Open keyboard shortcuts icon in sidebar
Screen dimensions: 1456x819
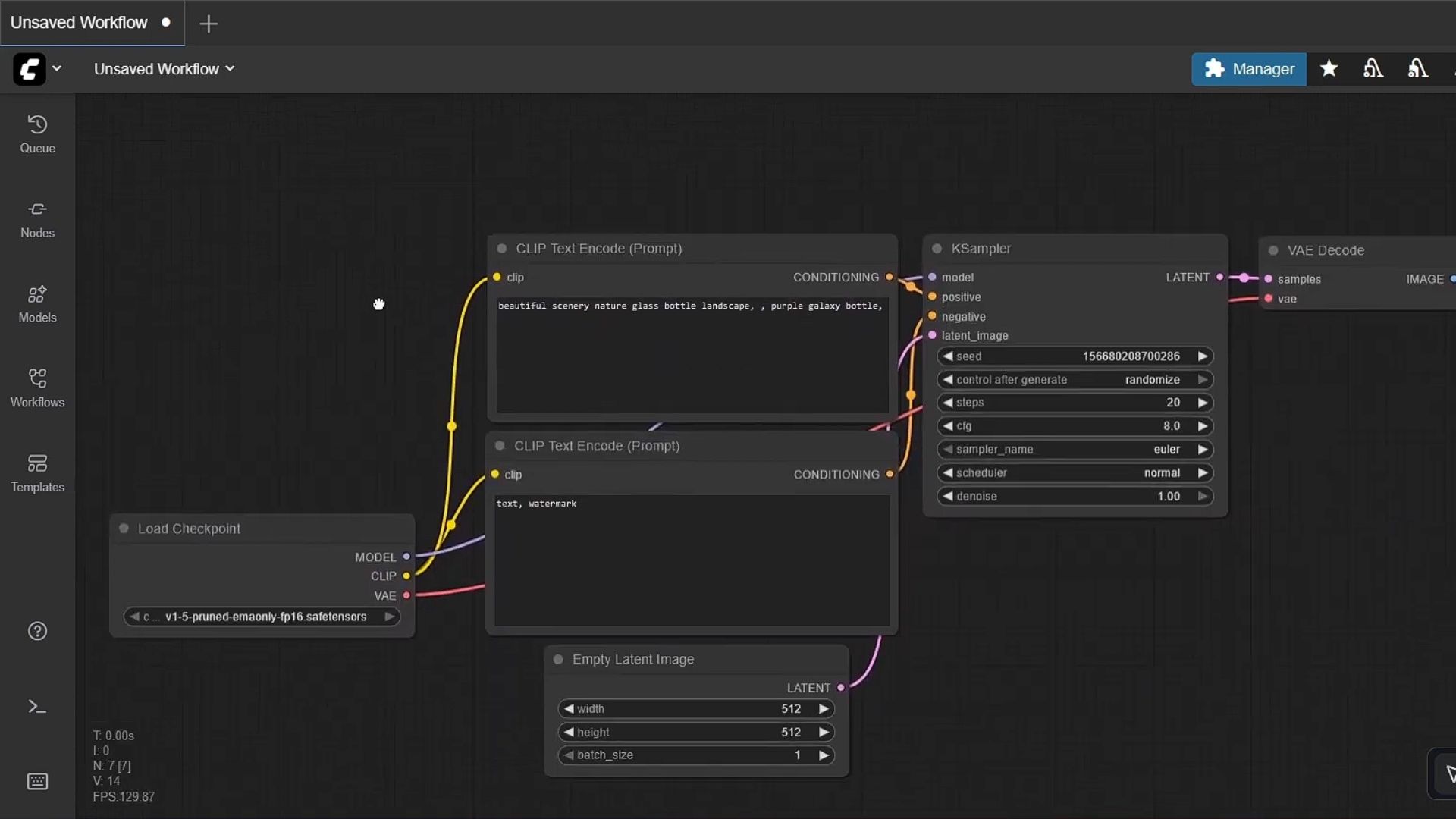coord(37,781)
